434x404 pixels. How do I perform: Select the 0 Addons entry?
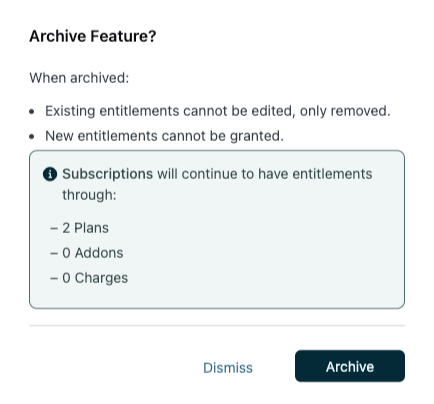[x=93, y=253]
